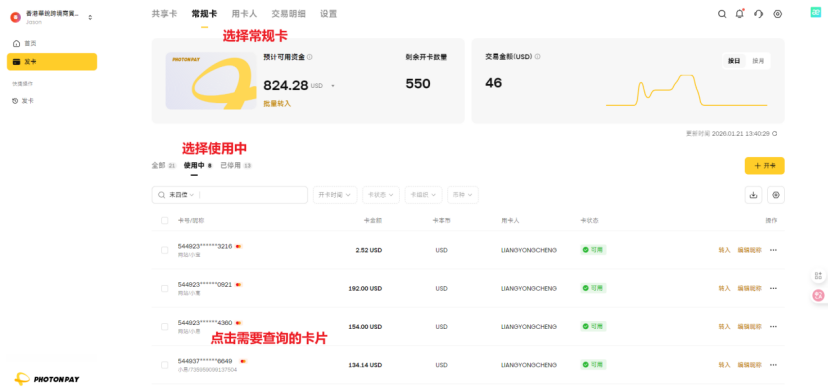Image resolution: width=828 pixels, height=392 pixels.
Task: Open the USD currency dropdown arrow
Action: (333, 86)
